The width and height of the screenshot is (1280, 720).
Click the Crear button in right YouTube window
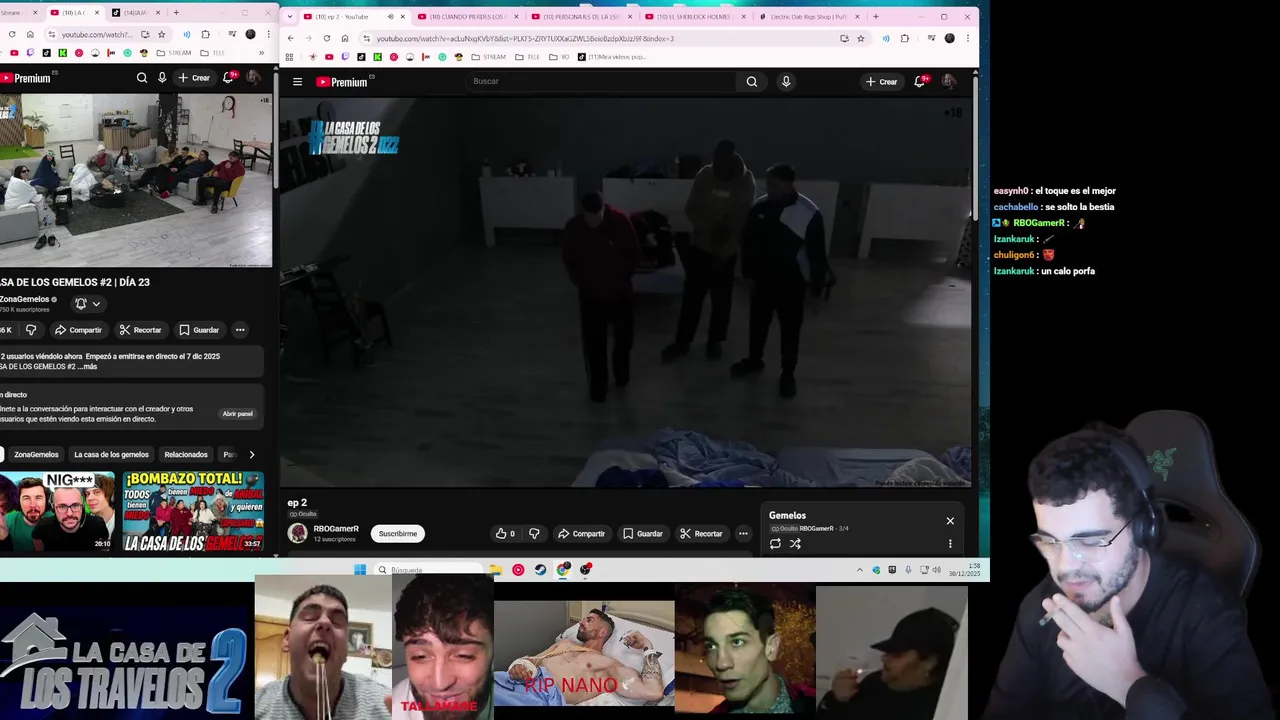click(x=881, y=82)
